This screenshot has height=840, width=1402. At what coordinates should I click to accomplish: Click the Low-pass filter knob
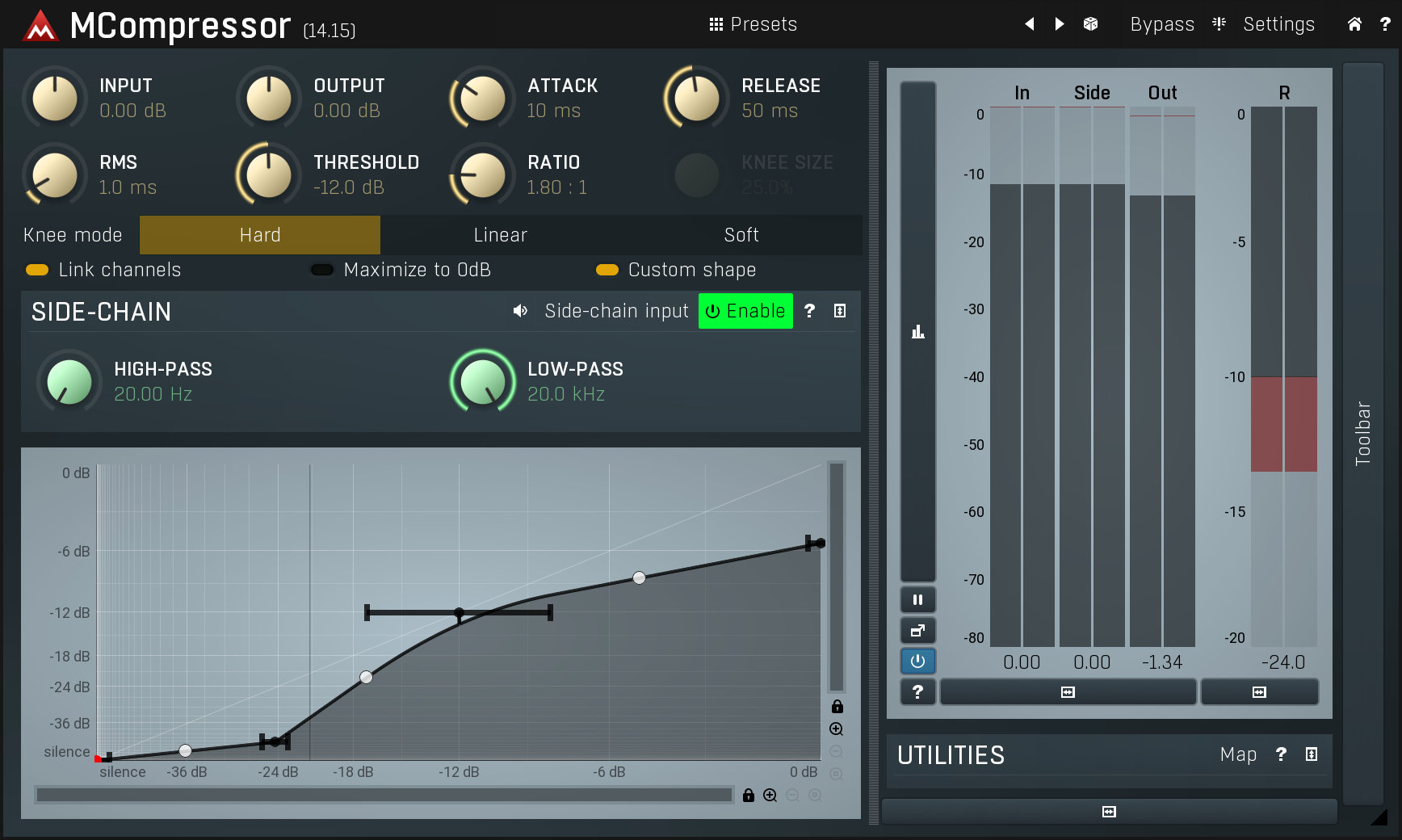click(x=482, y=380)
